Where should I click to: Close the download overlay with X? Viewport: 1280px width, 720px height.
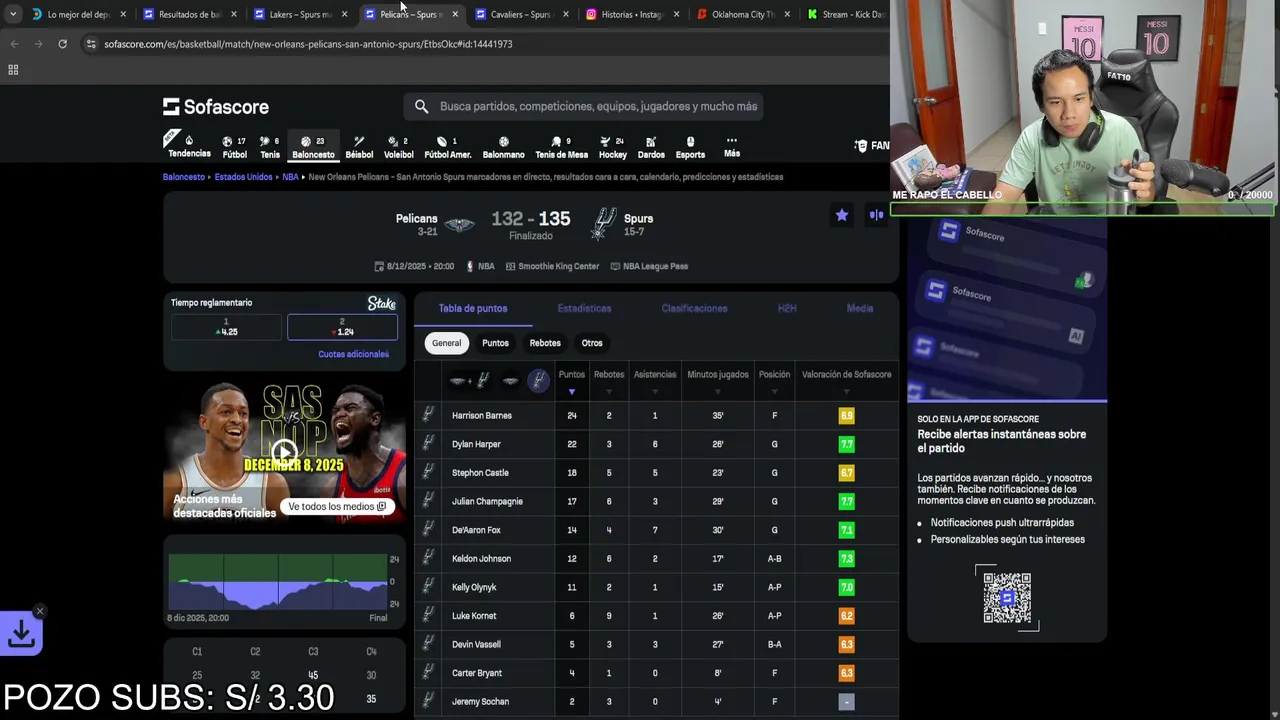tap(40, 611)
